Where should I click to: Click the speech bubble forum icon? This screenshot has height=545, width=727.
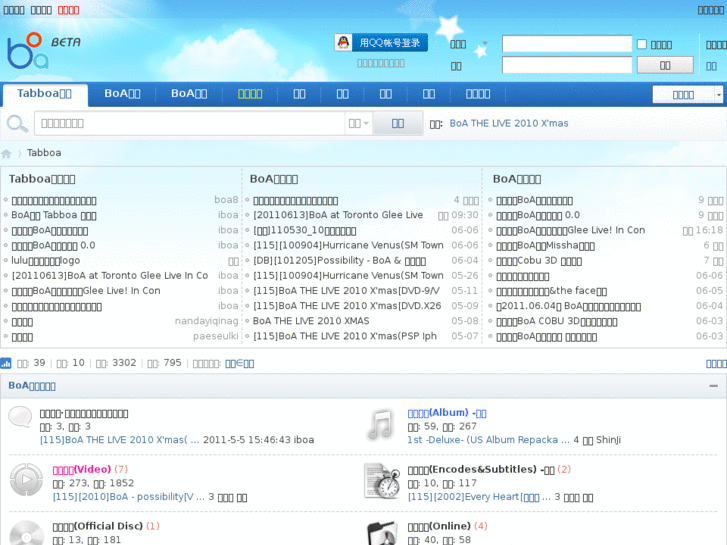pos(22,417)
